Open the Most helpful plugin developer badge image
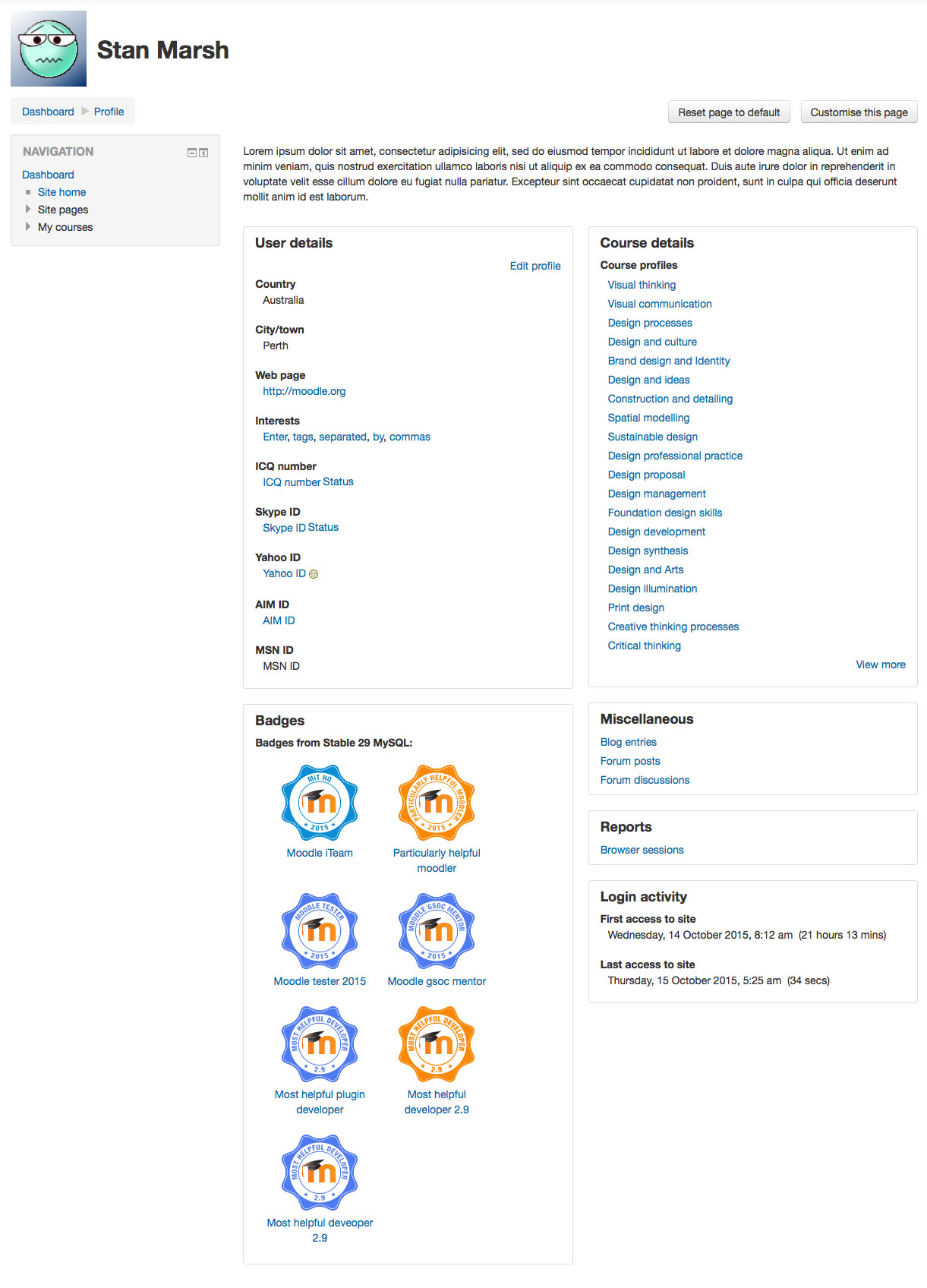 [320, 1044]
